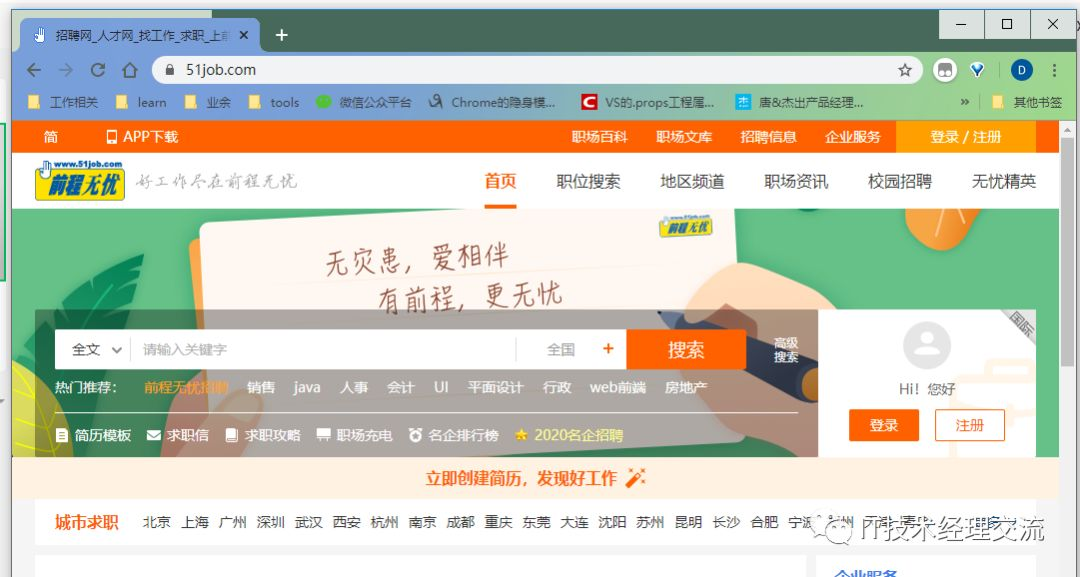Click the 51job 前程无忧 logo

pos(80,180)
